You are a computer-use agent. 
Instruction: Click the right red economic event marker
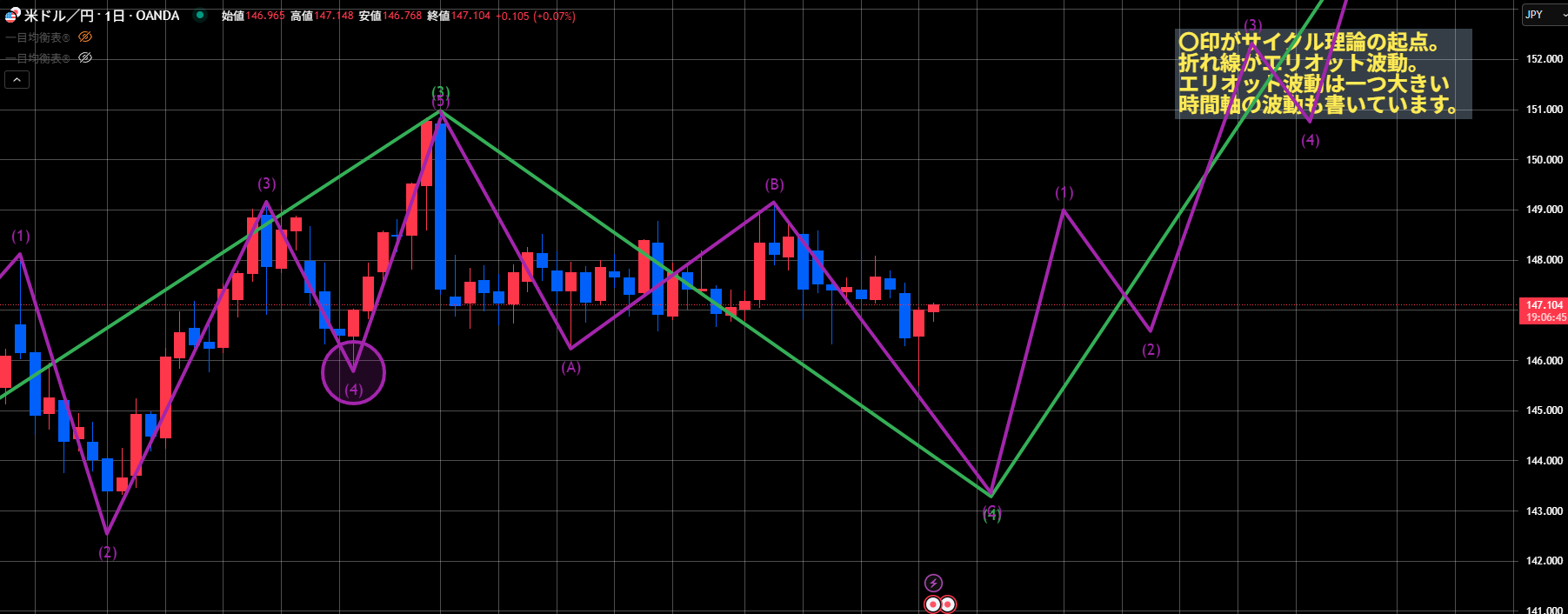tap(948, 604)
